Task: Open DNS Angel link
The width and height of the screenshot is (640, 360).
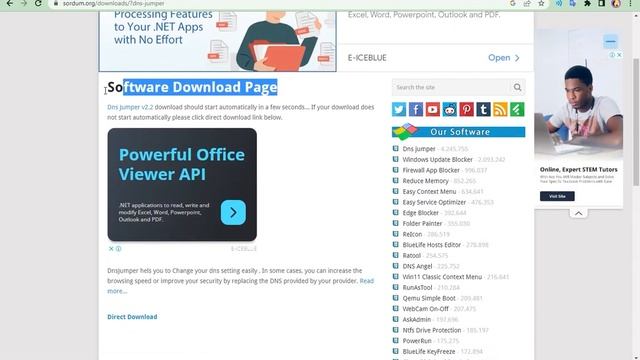Action: [417, 266]
